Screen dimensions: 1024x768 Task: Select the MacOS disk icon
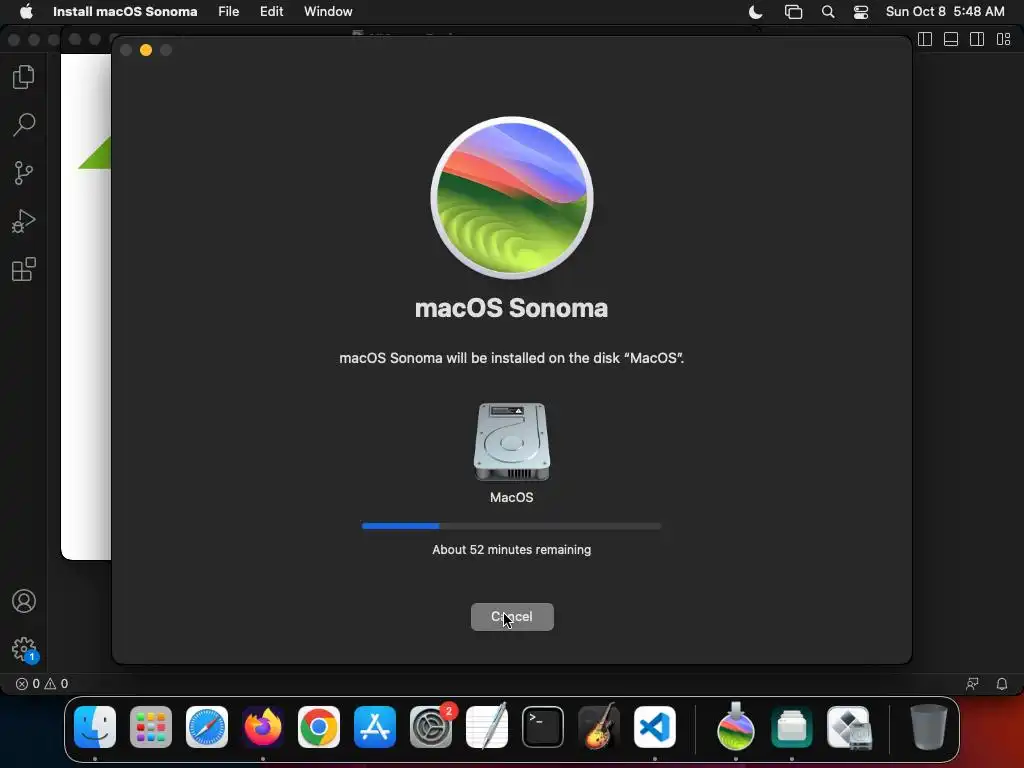(511, 441)
